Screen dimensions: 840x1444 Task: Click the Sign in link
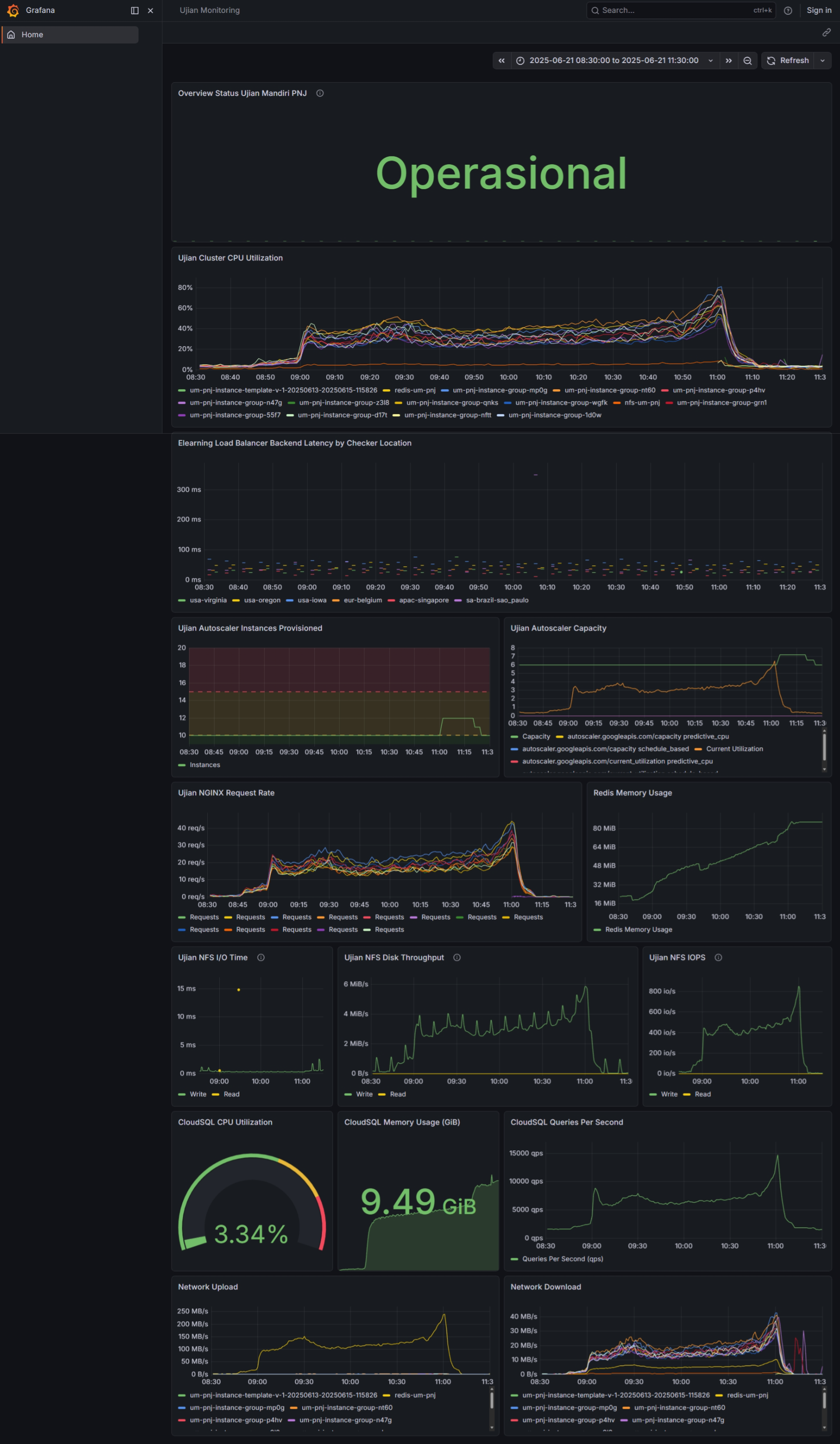coord(819,11)
